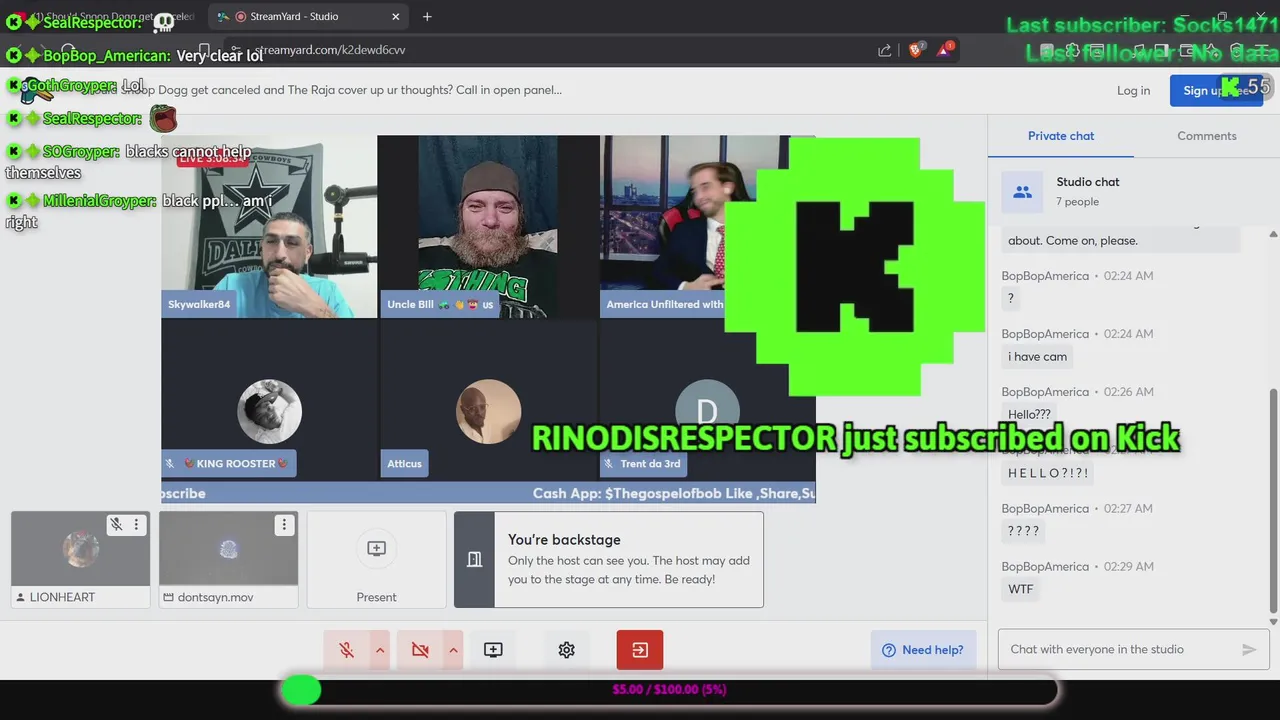Send the chat message with the arrow icon

tap(1249, 649)
